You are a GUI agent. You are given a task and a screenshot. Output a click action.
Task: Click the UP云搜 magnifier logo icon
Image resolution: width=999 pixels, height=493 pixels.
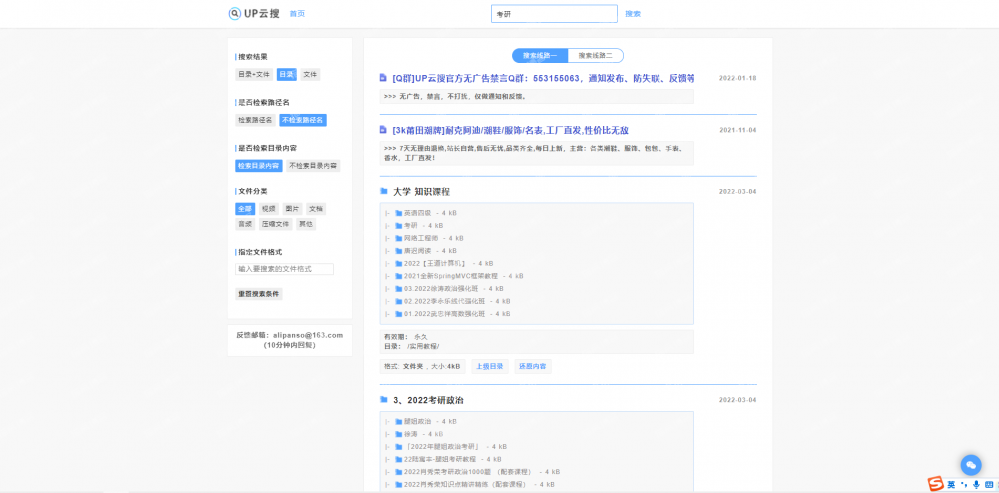tap(234, 13)
